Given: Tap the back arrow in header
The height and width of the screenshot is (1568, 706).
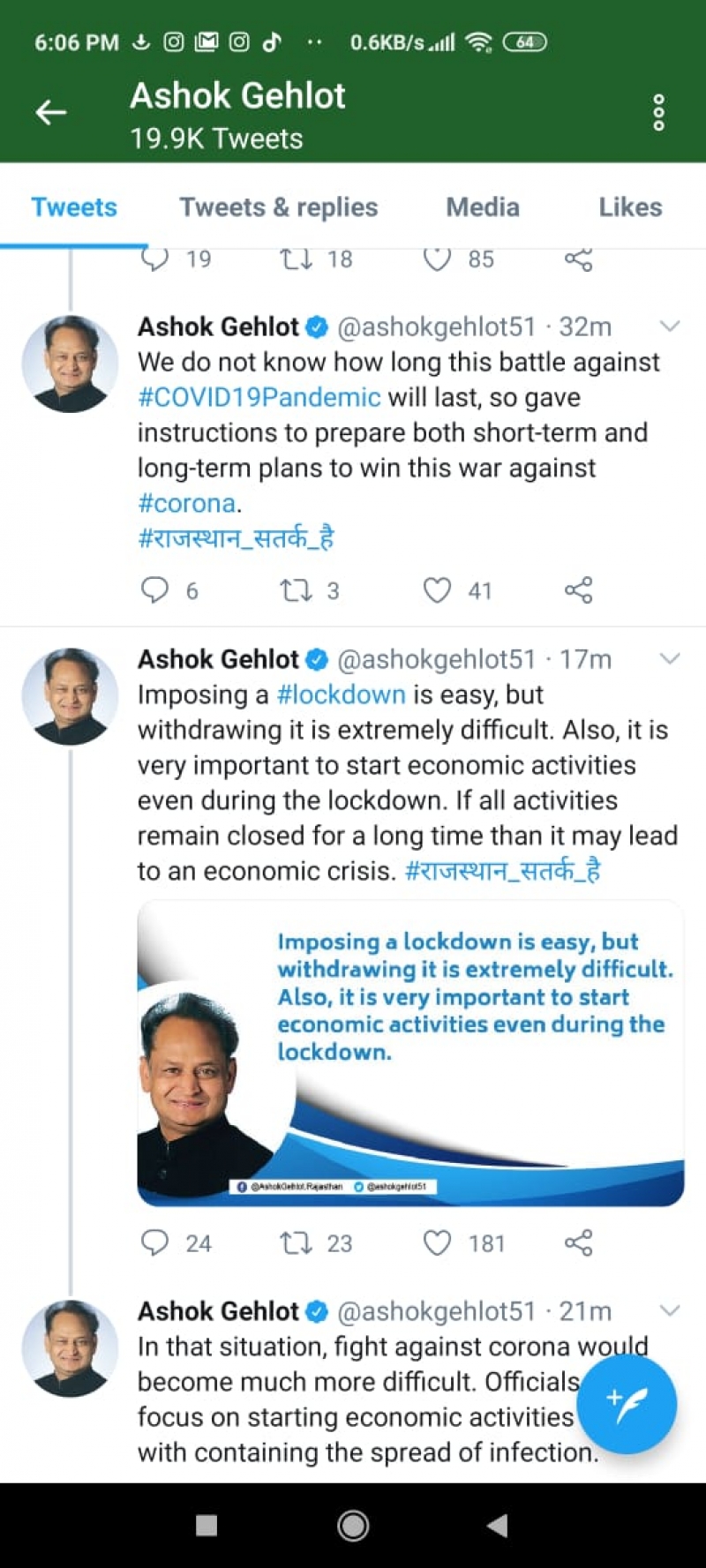Looking at the screenshot, I should [50, 112].
